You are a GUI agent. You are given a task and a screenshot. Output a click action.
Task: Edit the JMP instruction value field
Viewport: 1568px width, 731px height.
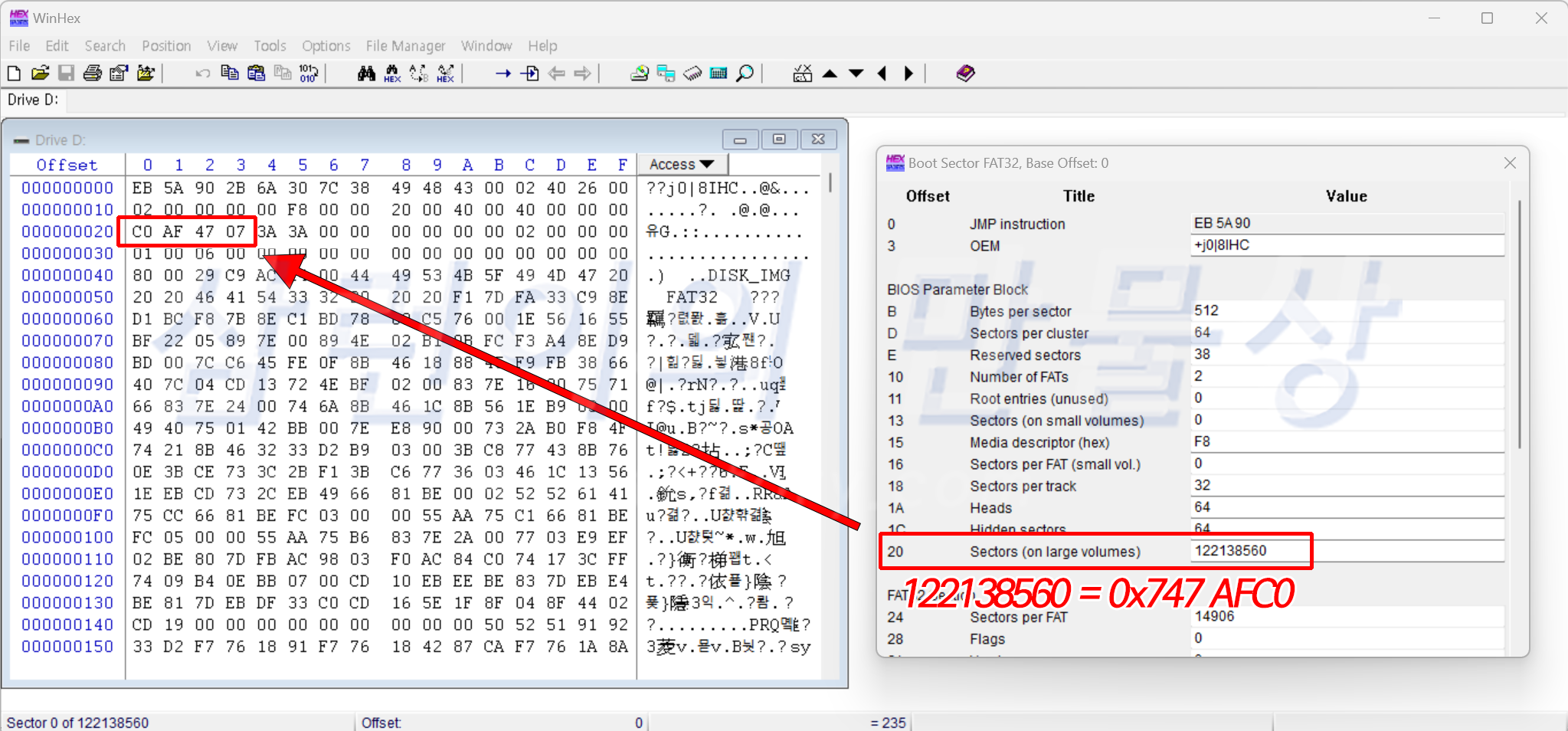[x=1347, y=223]
